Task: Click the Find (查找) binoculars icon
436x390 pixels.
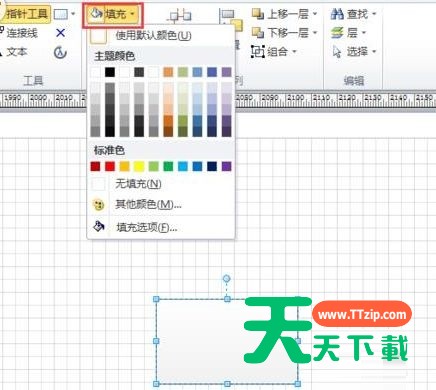Action: (x=337, y=14)
